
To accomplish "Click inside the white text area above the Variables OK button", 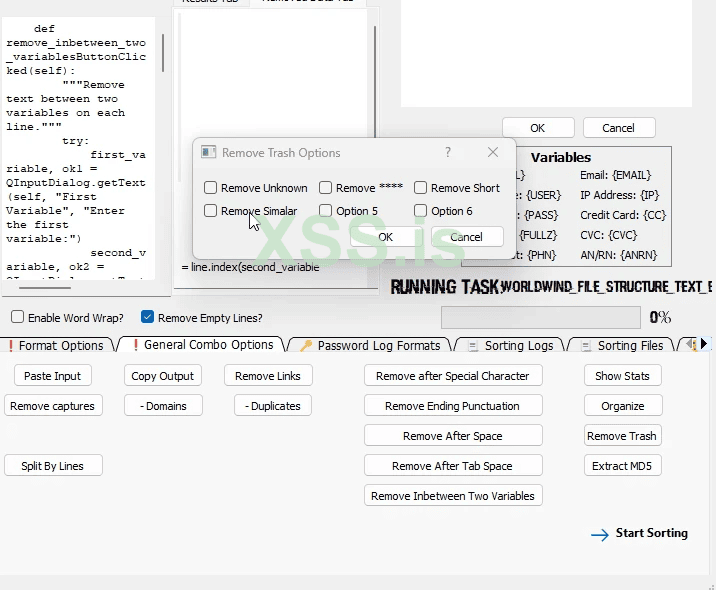I will [x=546, y=53].
